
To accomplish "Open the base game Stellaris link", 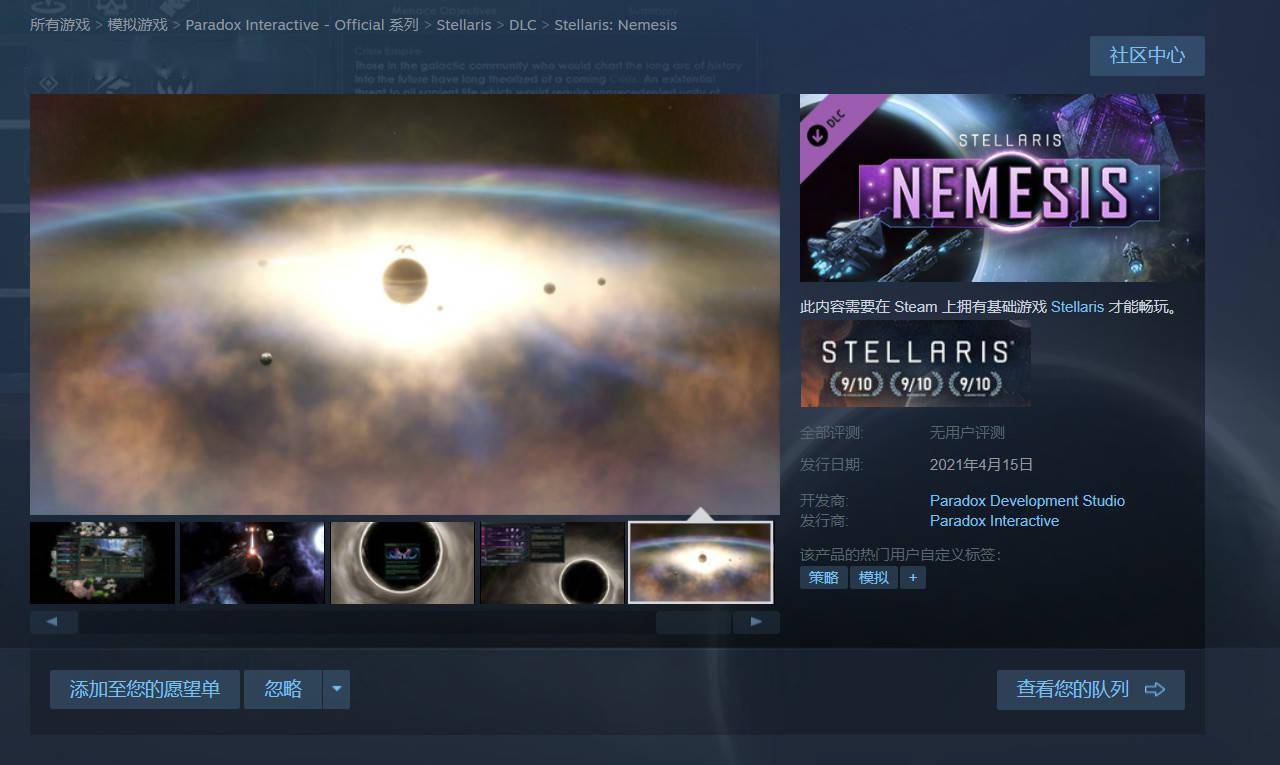I will (1077, 307).
